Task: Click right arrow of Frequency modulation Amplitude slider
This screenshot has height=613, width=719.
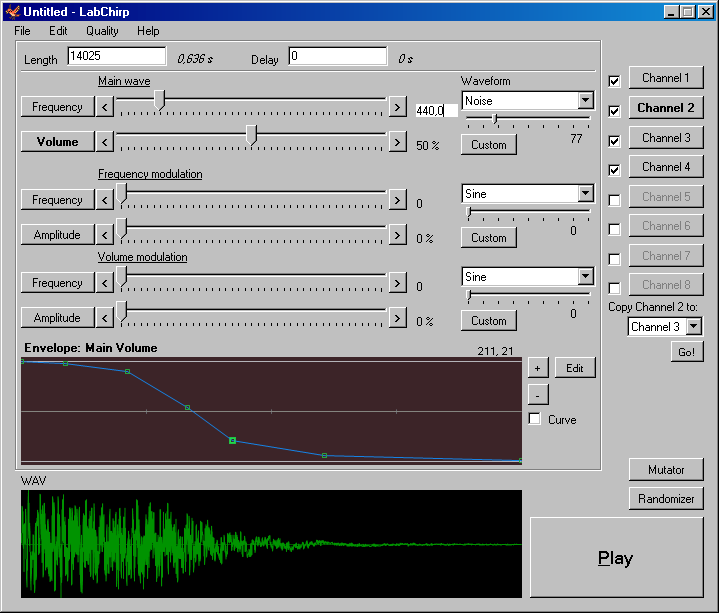Action: 397,234
